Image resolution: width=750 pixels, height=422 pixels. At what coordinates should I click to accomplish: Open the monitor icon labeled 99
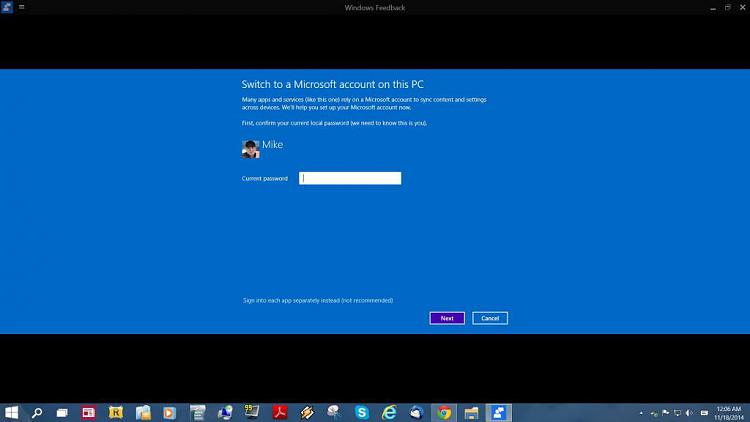coord(252,412)
